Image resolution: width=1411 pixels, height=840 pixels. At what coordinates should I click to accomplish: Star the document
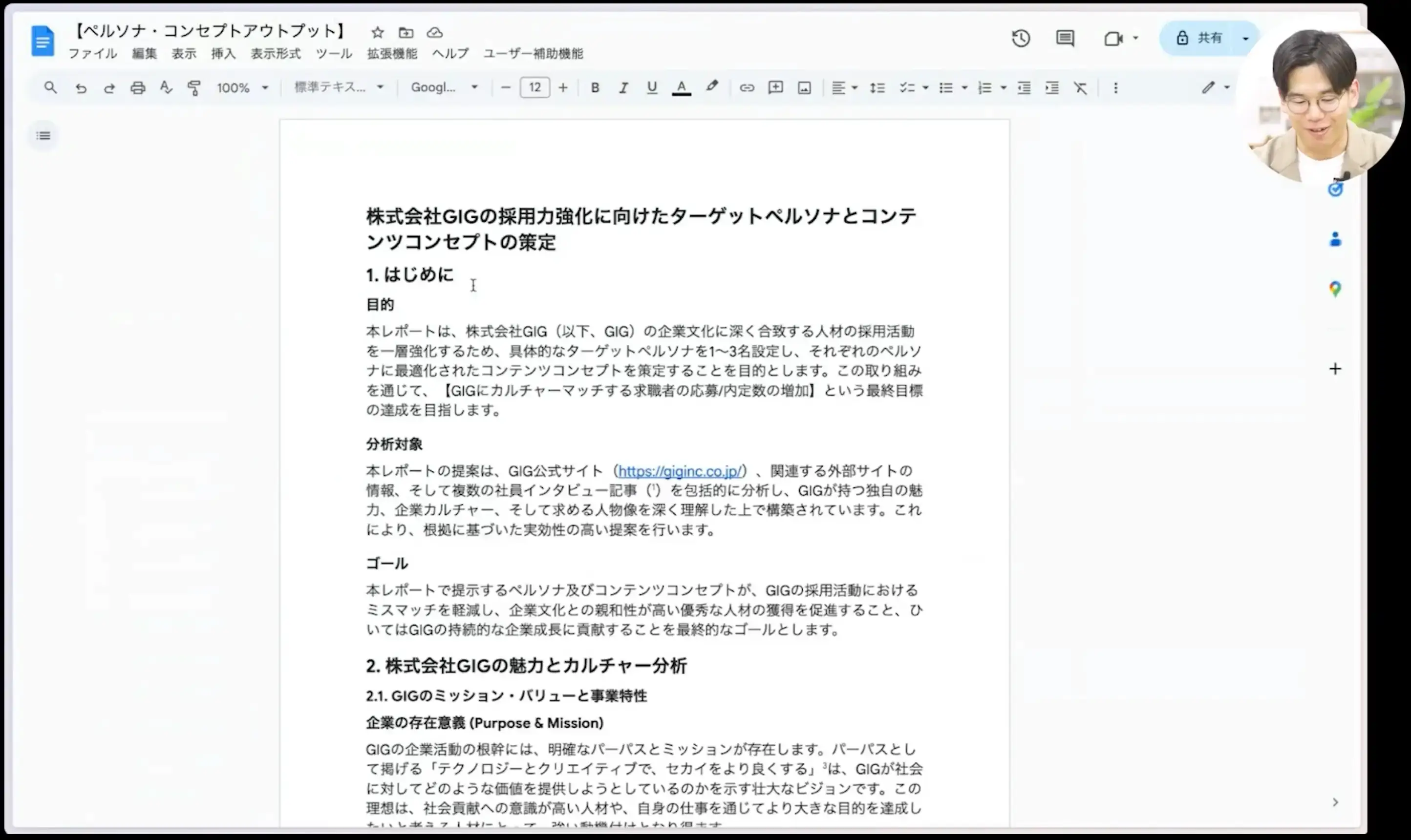click(377, 32)
